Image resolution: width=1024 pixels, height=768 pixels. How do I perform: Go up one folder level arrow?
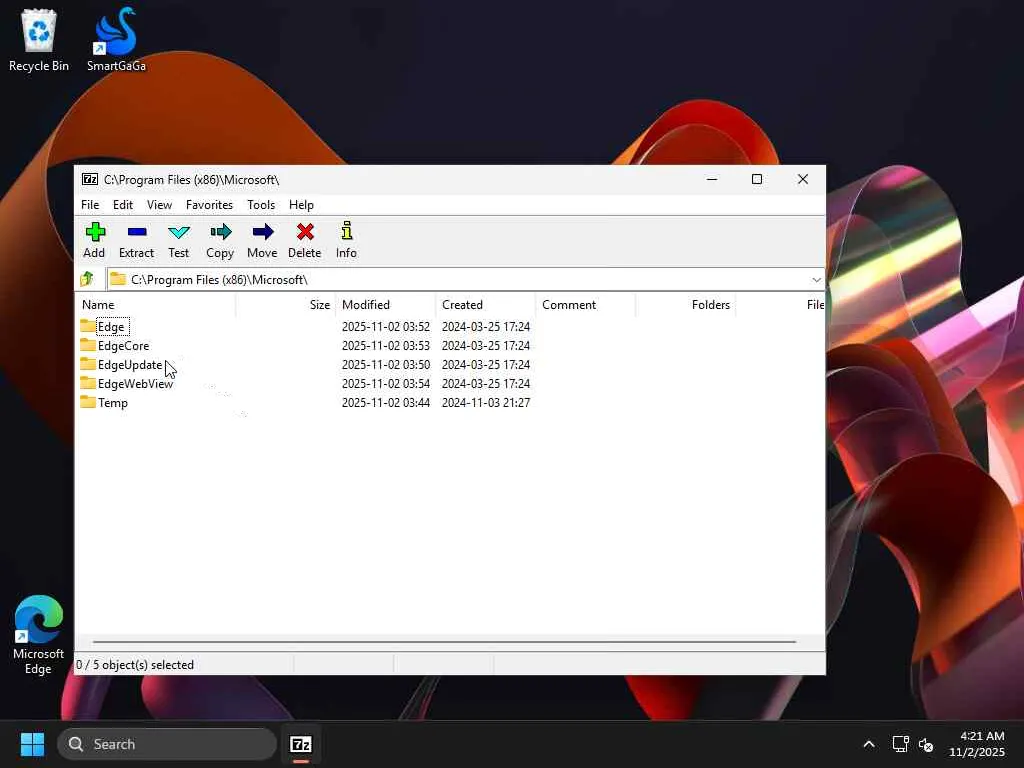click(x=87, y=280)
